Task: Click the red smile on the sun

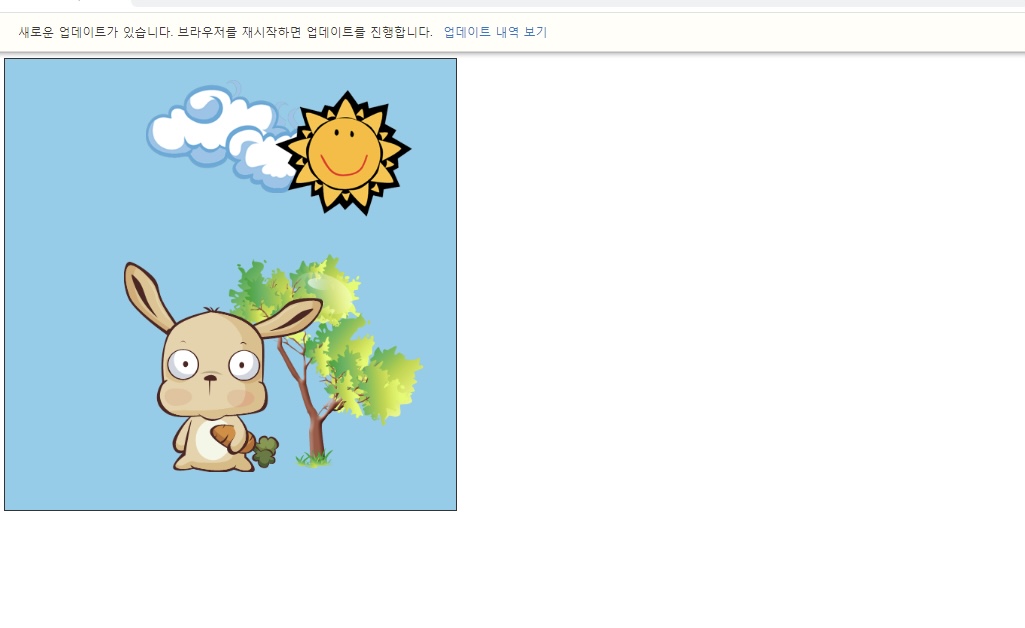Action: pyautogui.click(x=344, y=167)
